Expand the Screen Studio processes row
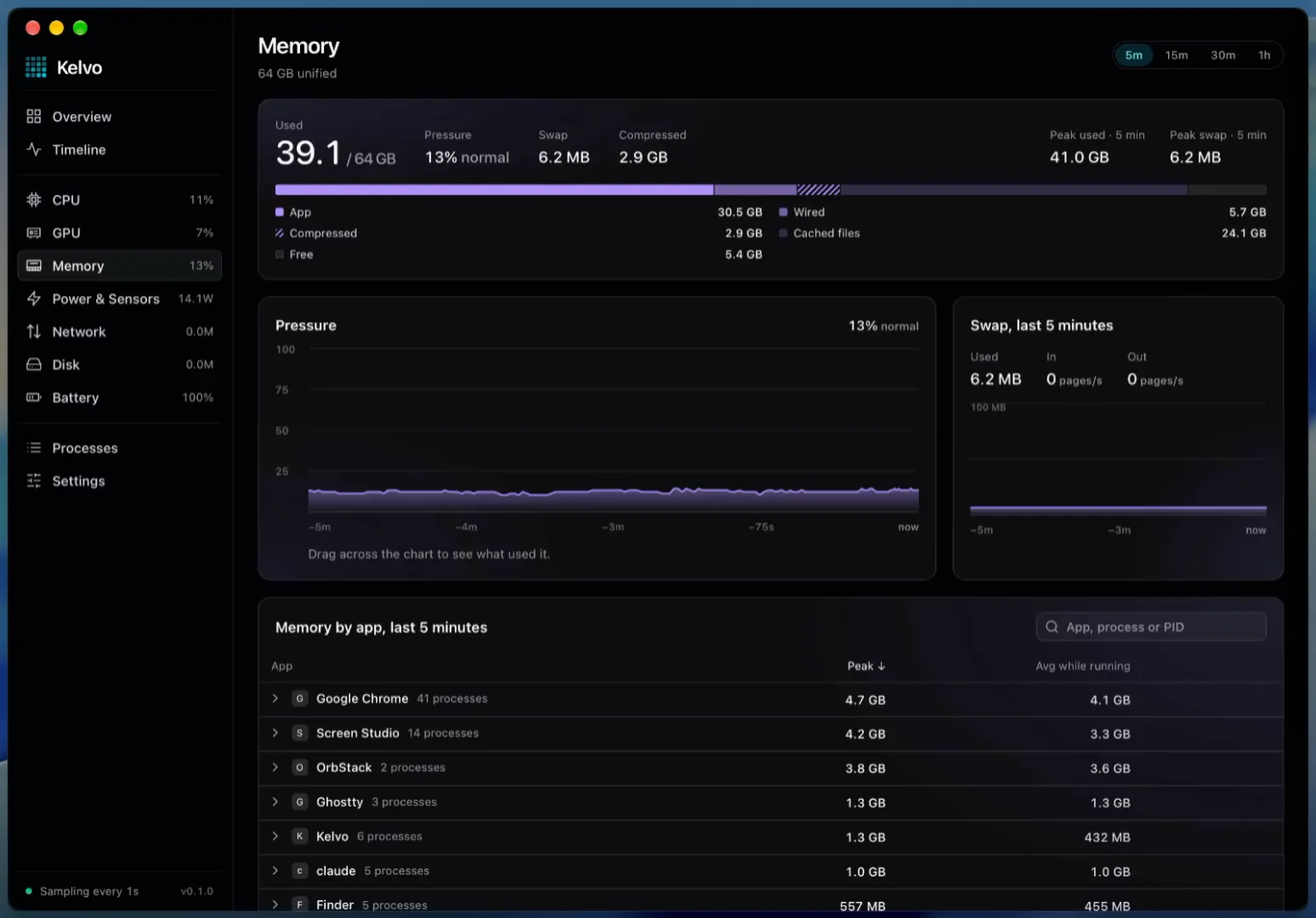 pyautogui.click(x=275, y=733)
